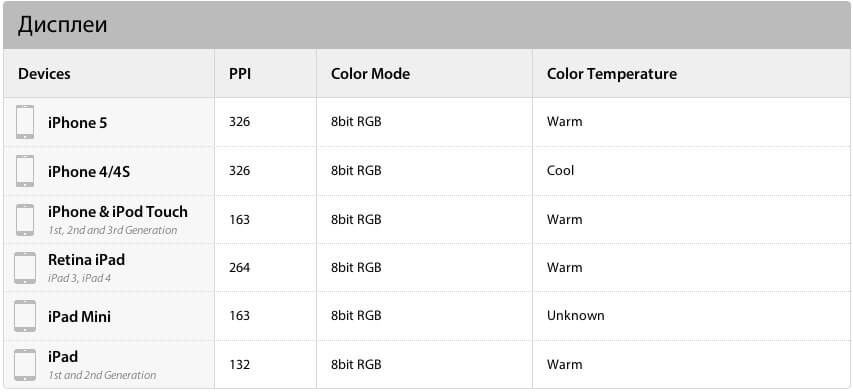Click the Unknown temperature value for iPad Mini

576,316
